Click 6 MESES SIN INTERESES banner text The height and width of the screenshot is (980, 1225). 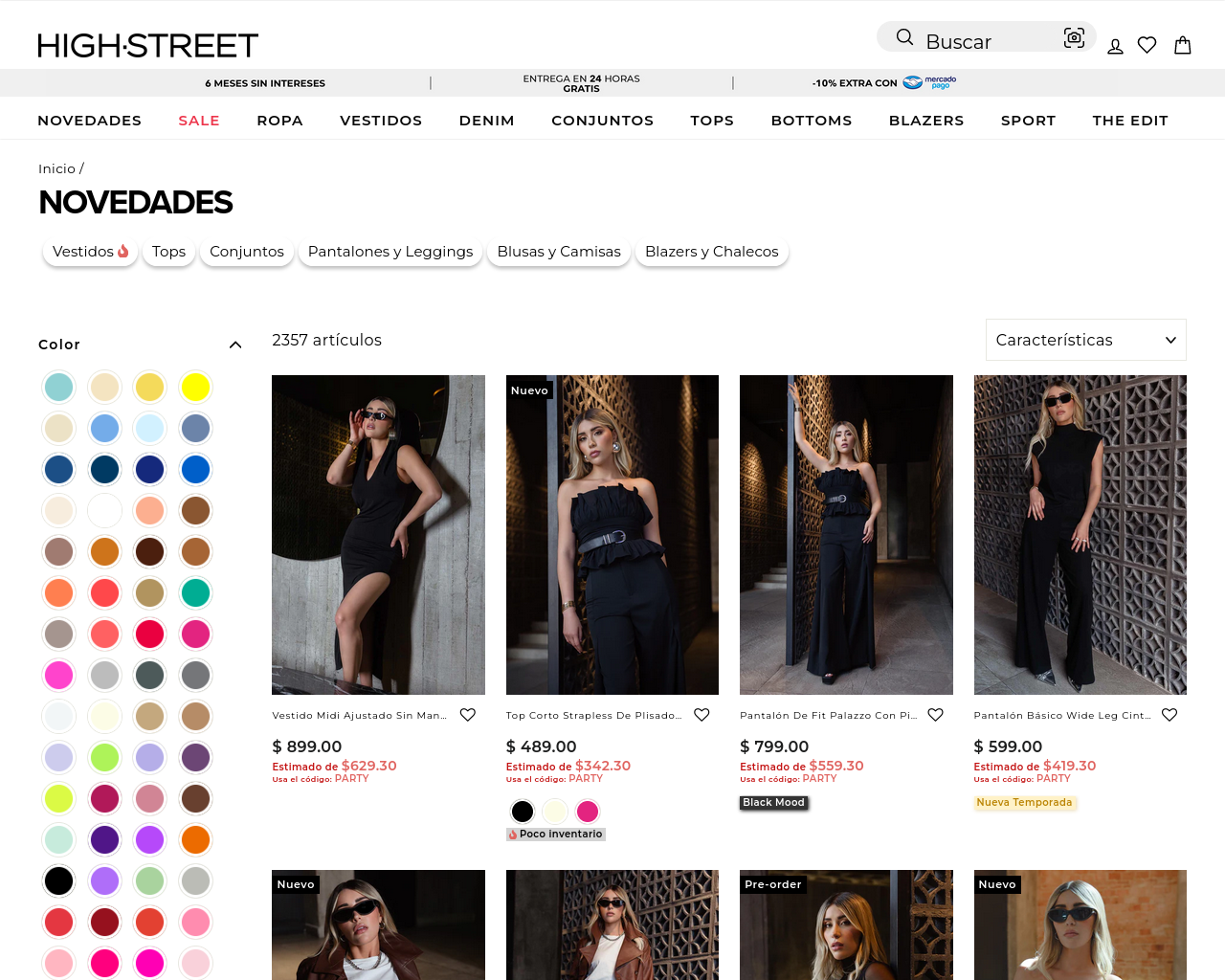point(265,83)
